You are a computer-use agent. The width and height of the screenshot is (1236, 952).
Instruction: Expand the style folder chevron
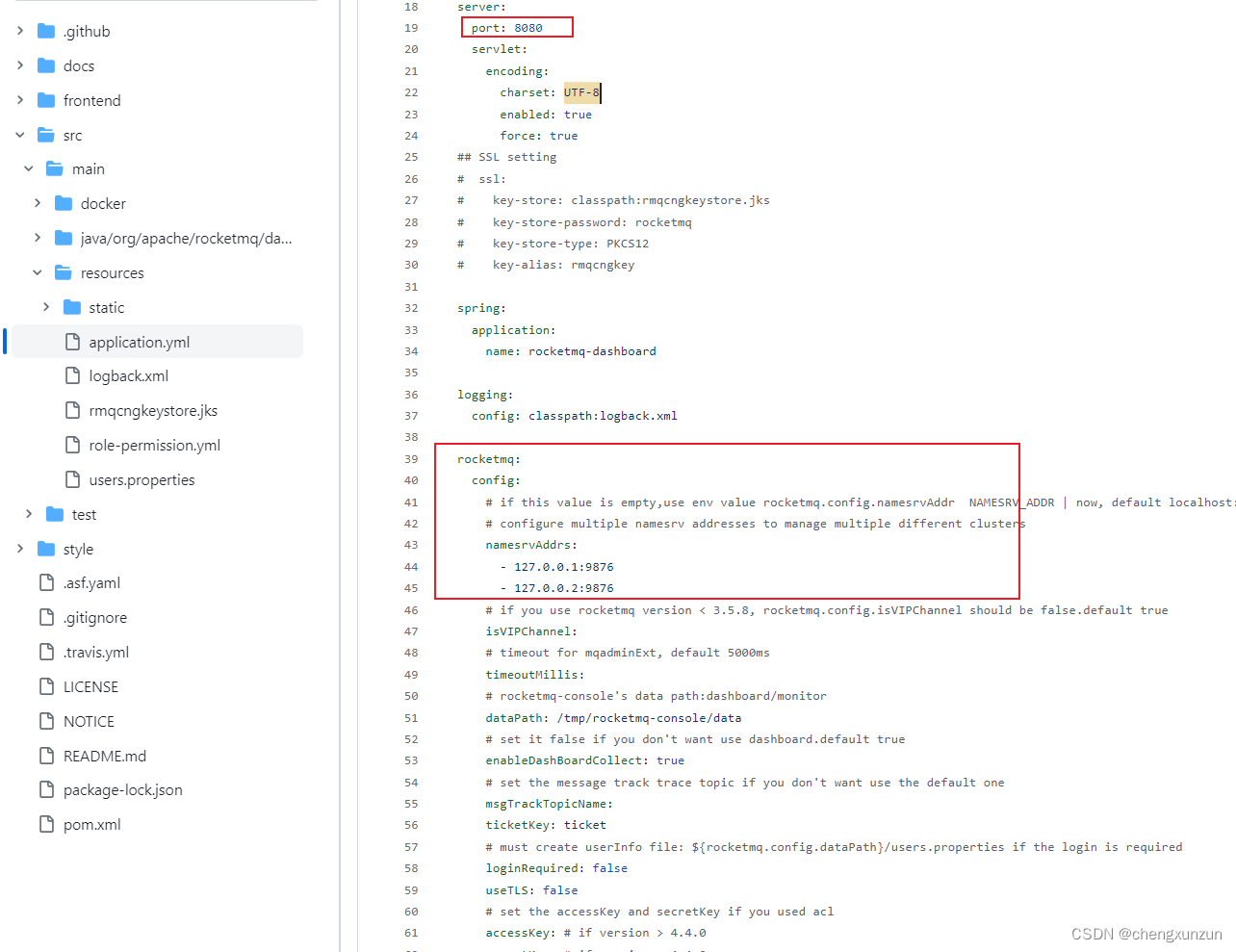(x=20, y=549)
